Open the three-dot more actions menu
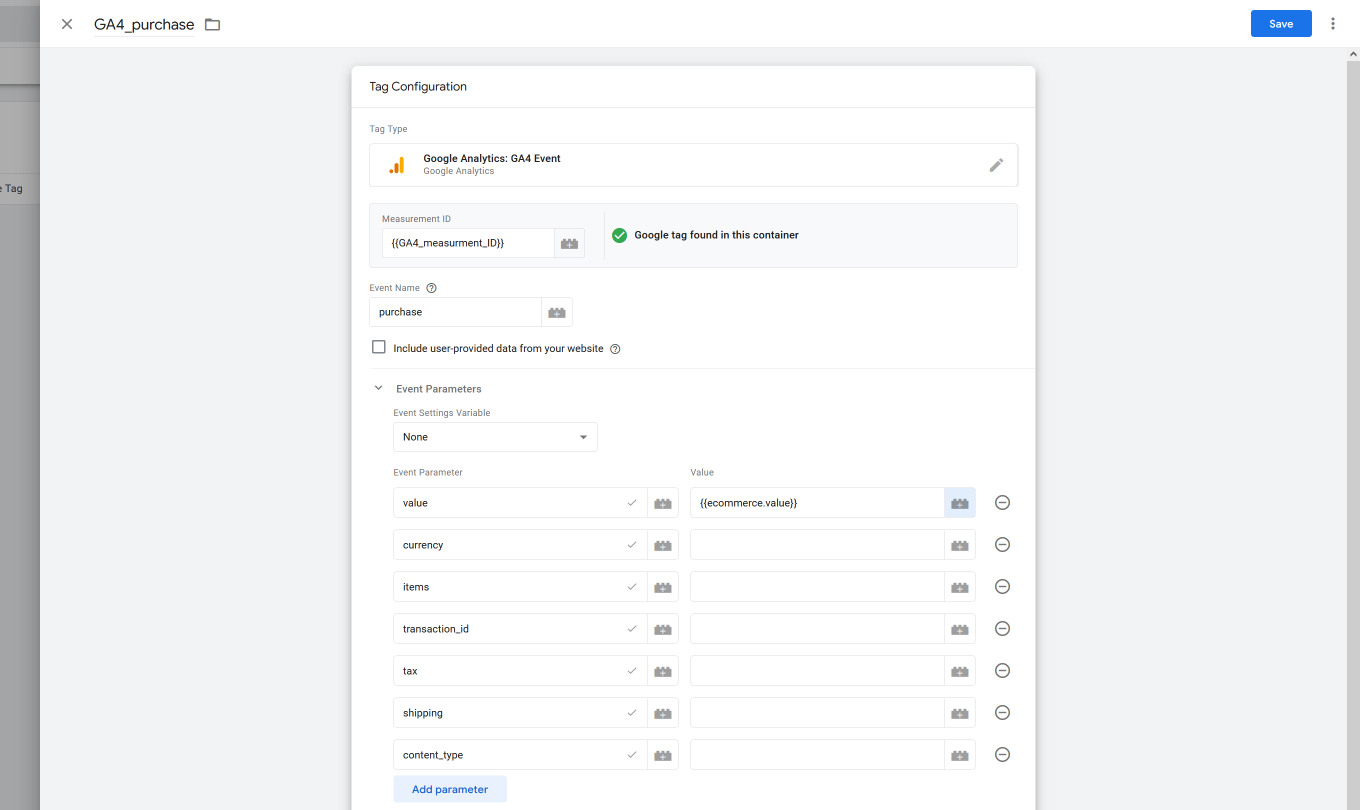 pyautogui.click(x=1333, y=24)
